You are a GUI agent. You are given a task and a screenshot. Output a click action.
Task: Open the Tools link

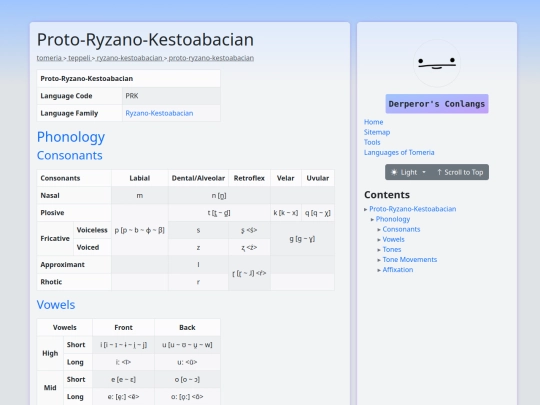(372, 142)
